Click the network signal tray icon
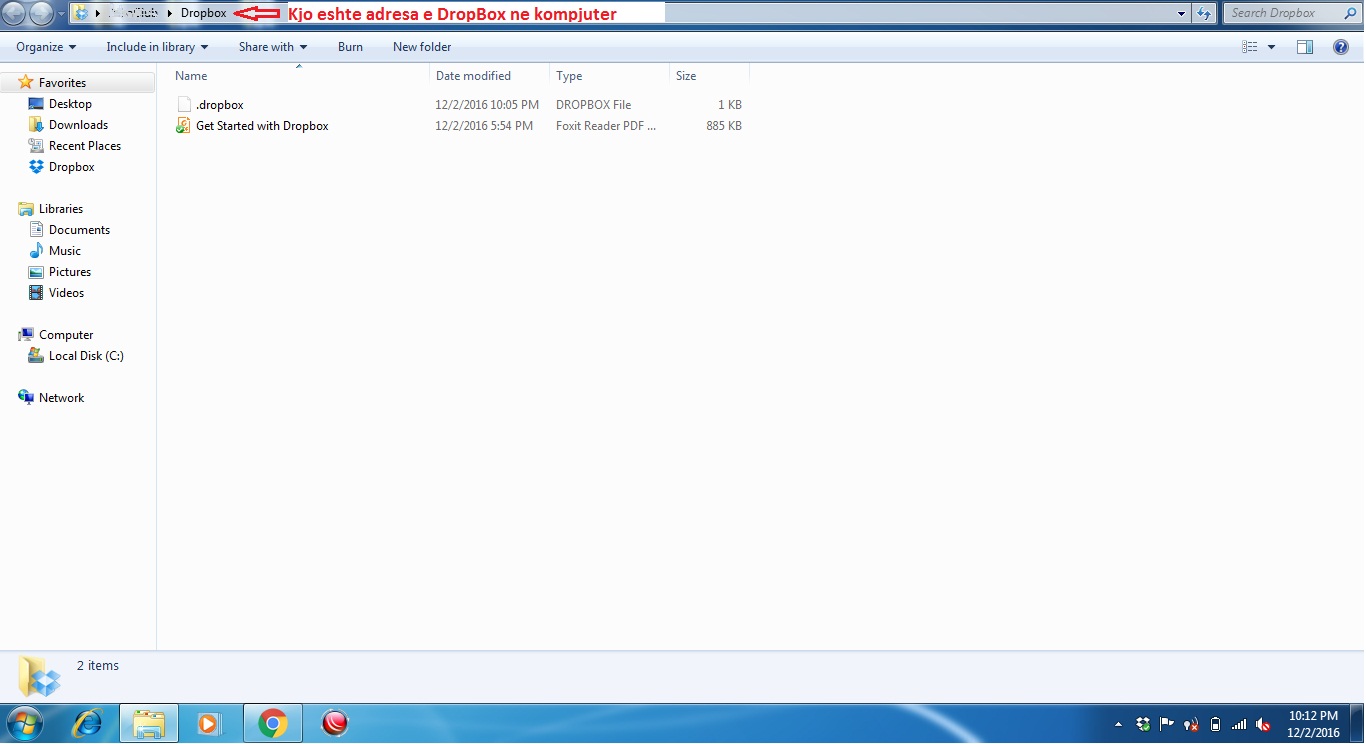The height and width of the screenshot is (744, 1366). click(x=1239, y=724)
